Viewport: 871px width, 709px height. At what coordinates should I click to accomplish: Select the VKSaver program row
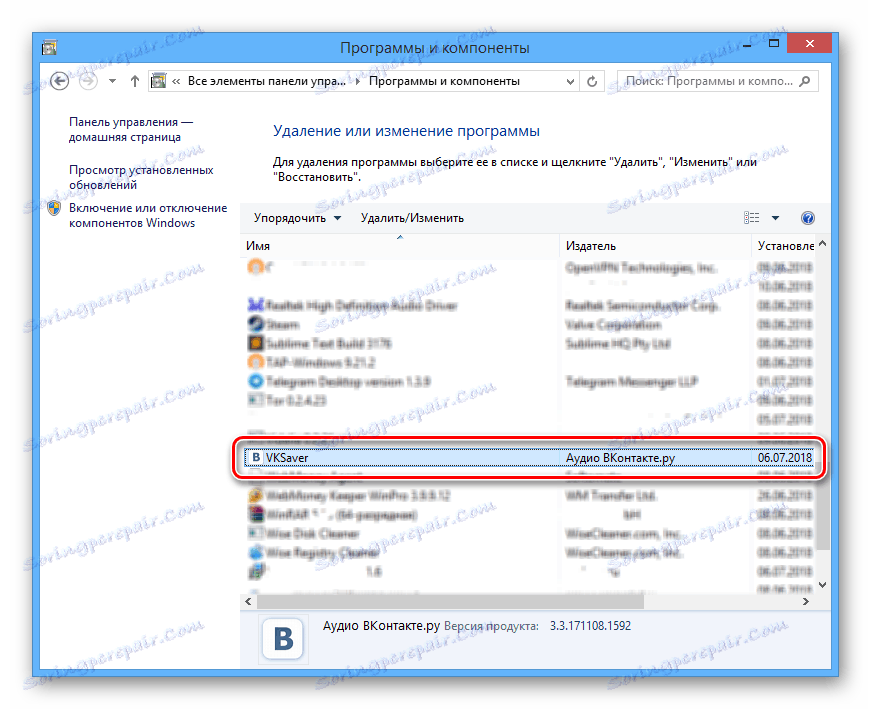(x=529, y=458)
